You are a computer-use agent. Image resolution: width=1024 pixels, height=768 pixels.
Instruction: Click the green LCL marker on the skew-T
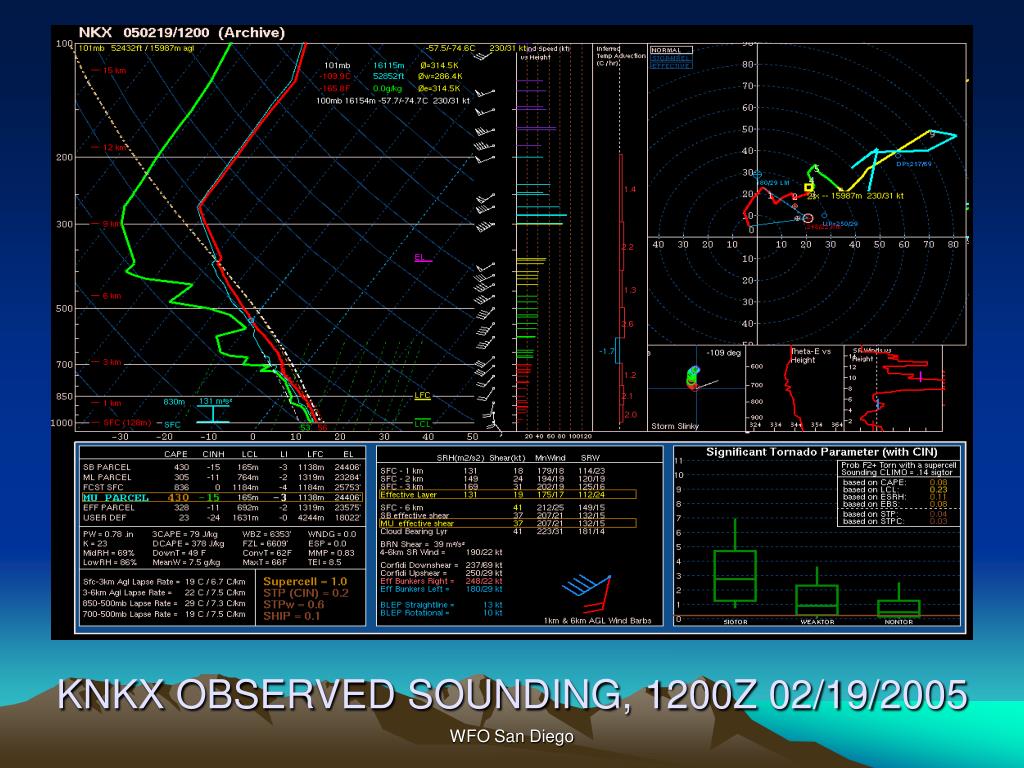pyautogui.click(x=423, y=423)
